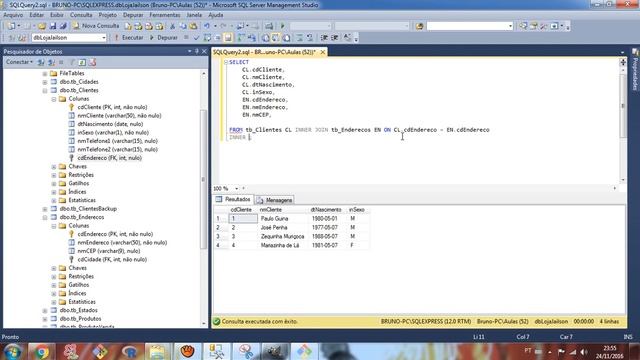Click the dtNascimento column header
The width and height of the screenshot is (640, 360).
(326, 210)
